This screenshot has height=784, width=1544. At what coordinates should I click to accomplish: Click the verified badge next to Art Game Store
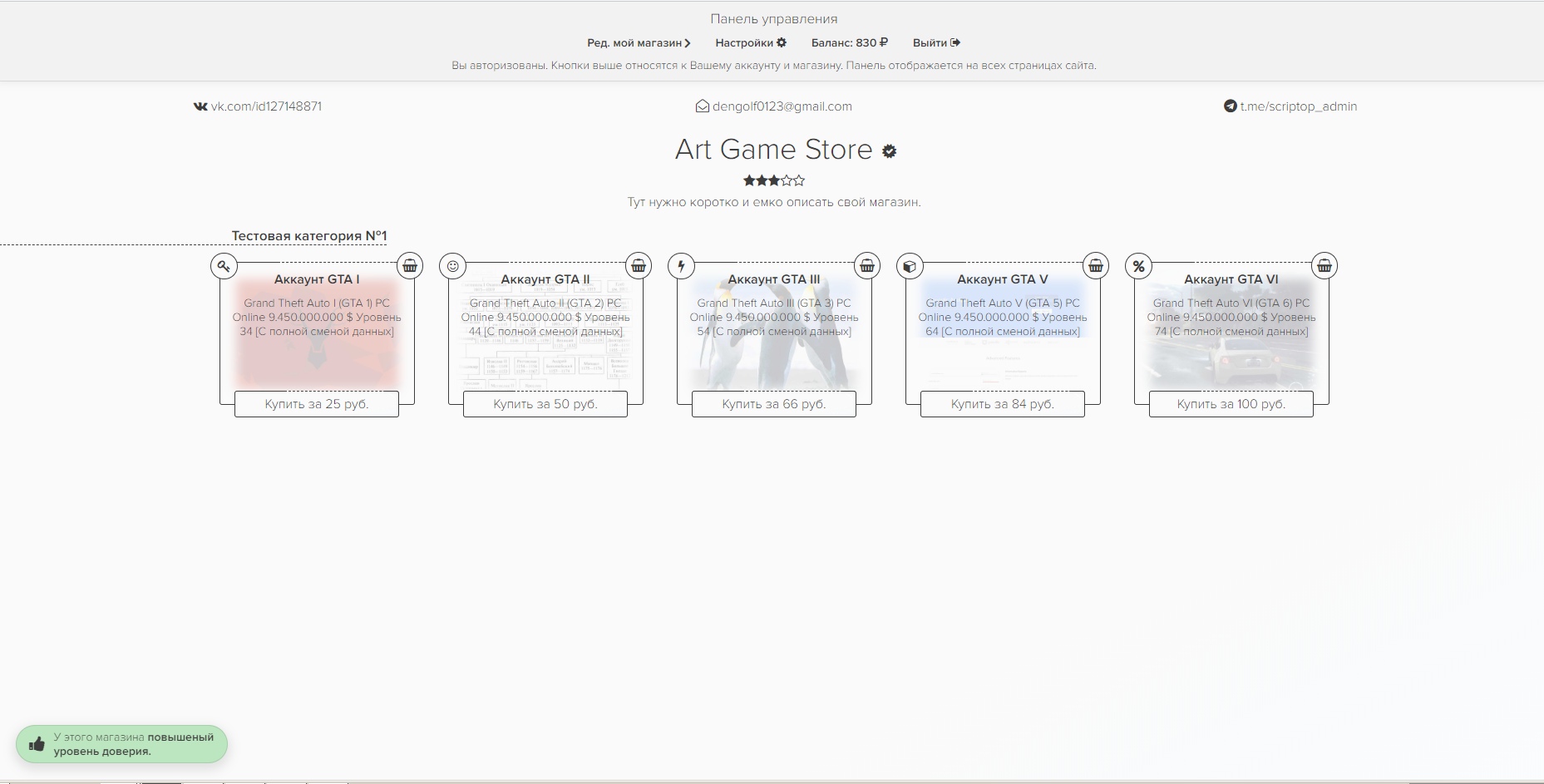tap(889, 151)
